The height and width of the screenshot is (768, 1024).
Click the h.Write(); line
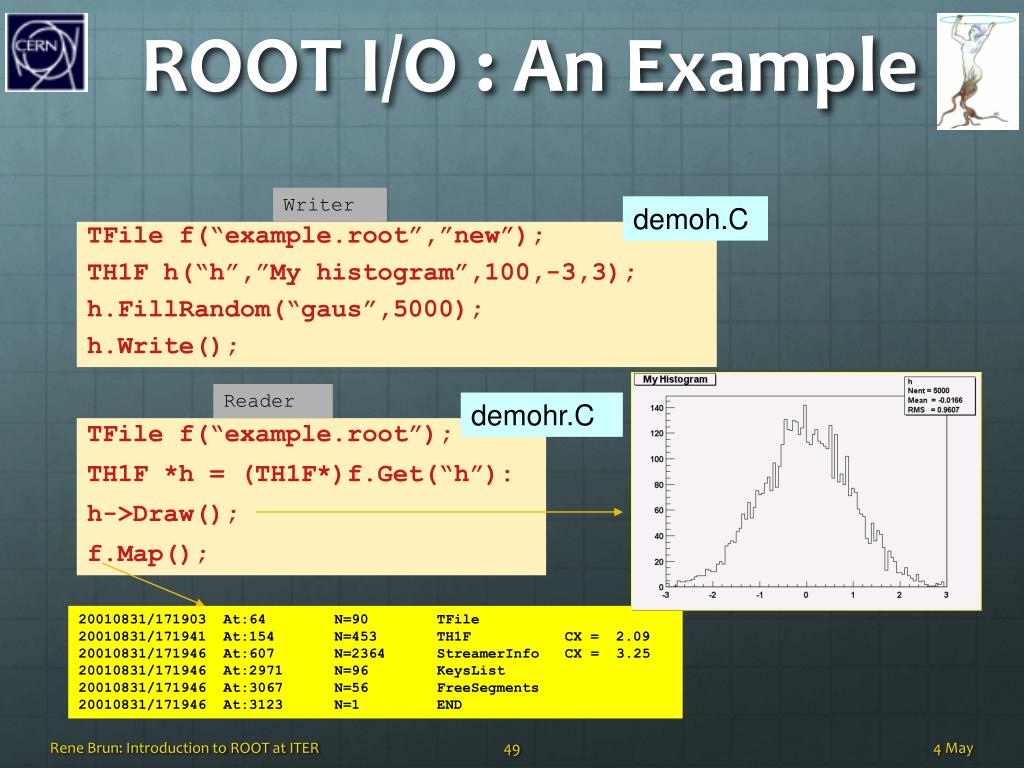163,345
